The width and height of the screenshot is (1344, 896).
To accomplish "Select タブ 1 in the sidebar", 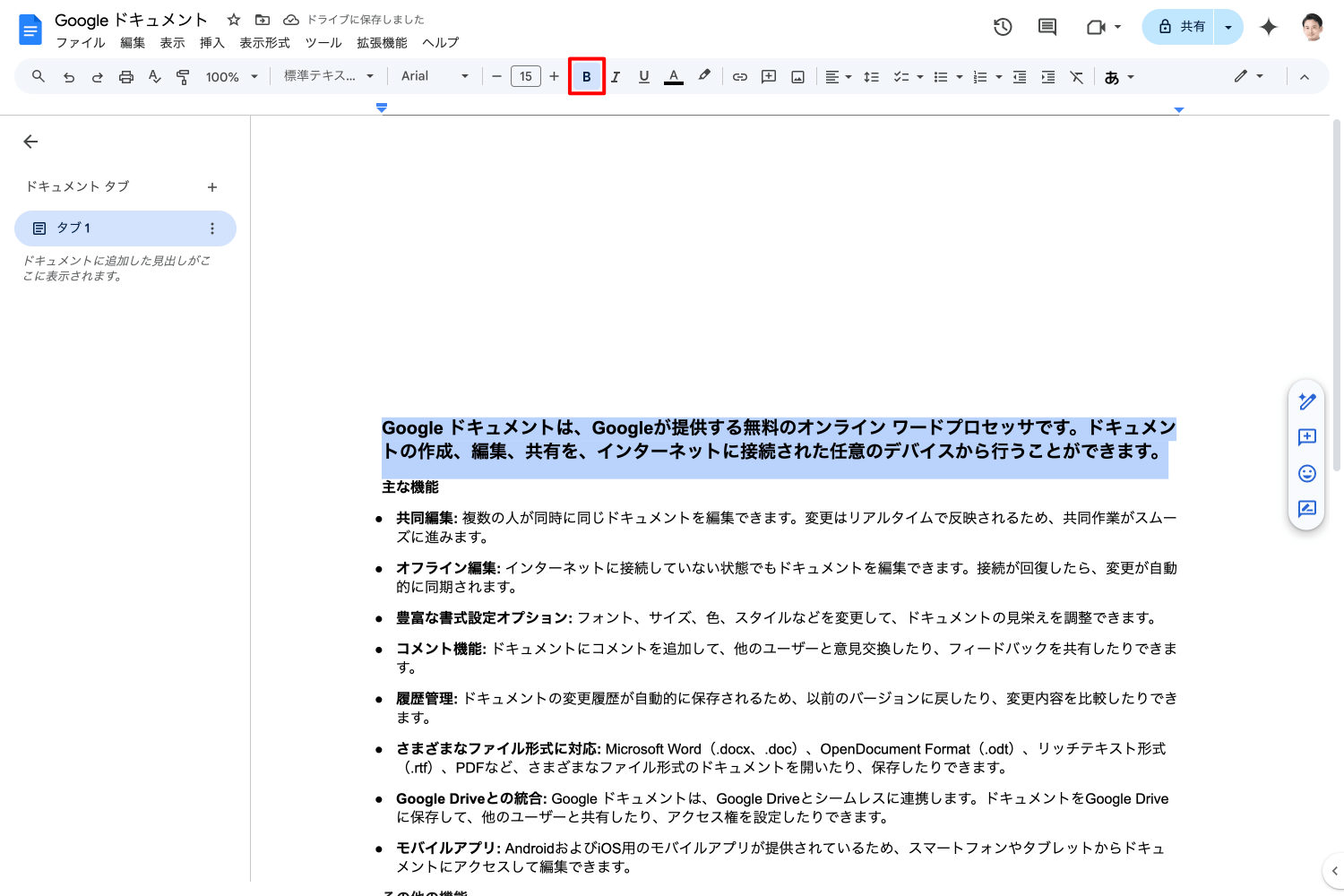I will 125,228.
